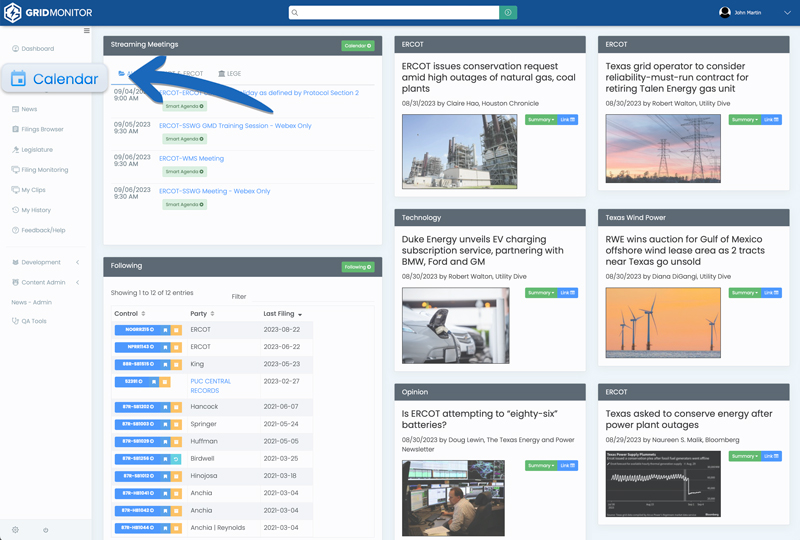
Task: Open settings via the bottom gear icon
Action: click(15, 530)
